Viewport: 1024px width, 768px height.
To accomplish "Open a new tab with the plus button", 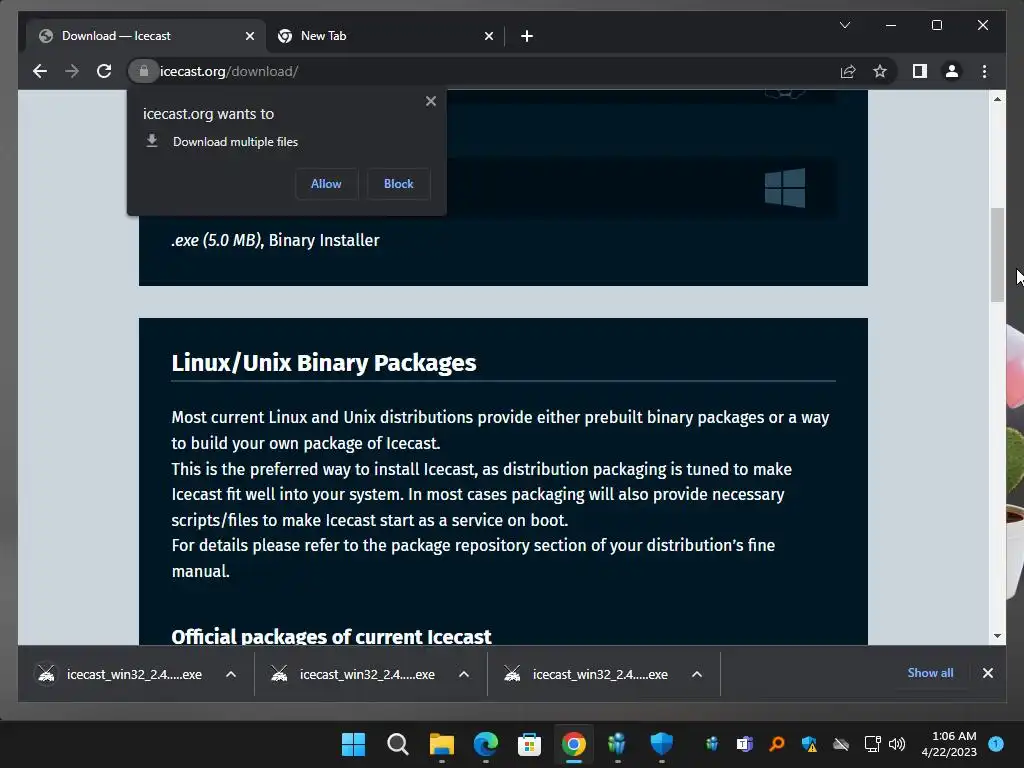I will pos(527,36).
